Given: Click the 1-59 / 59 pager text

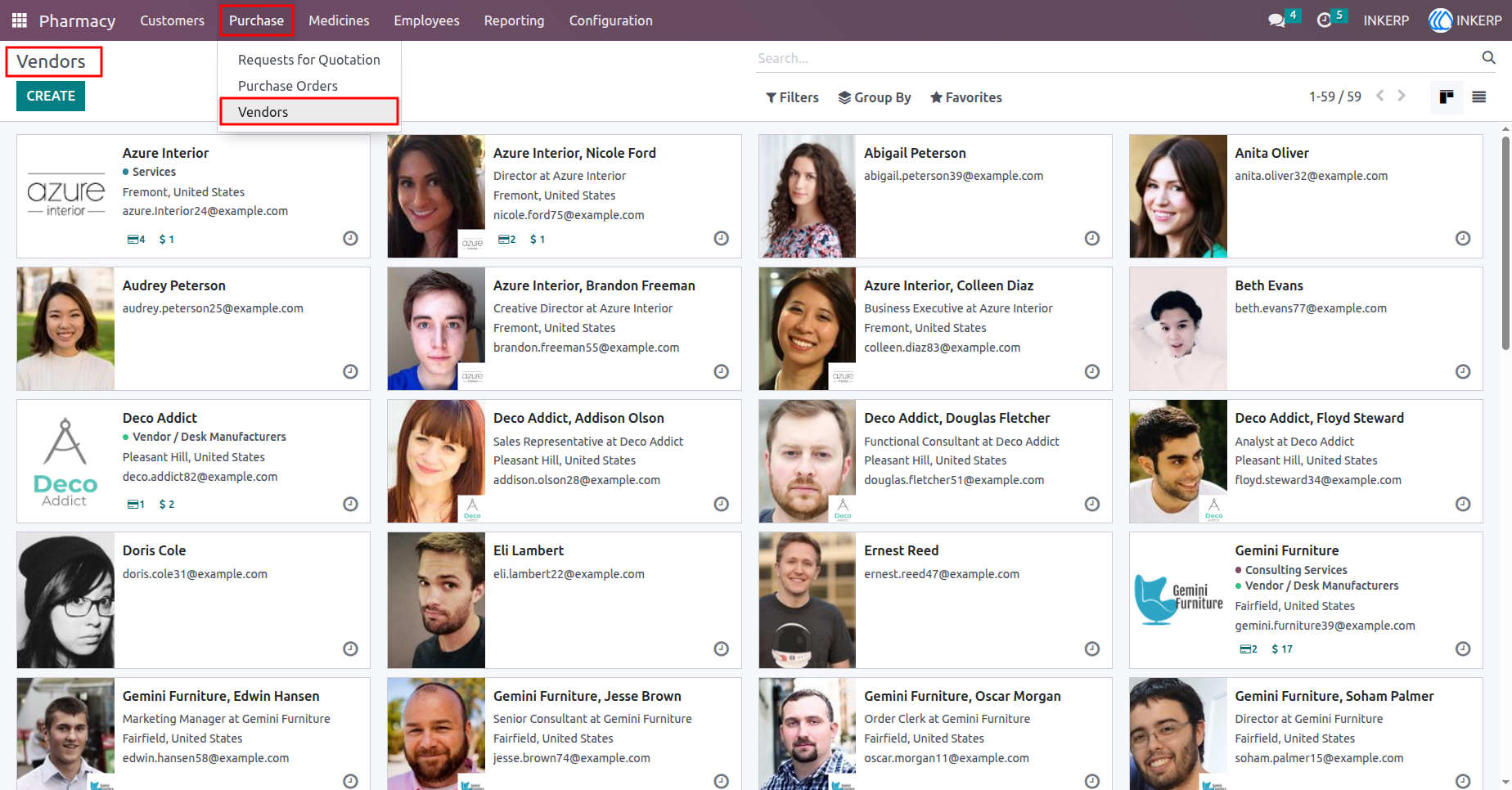Looking at the screenshot, I should tap(1335, 97).
